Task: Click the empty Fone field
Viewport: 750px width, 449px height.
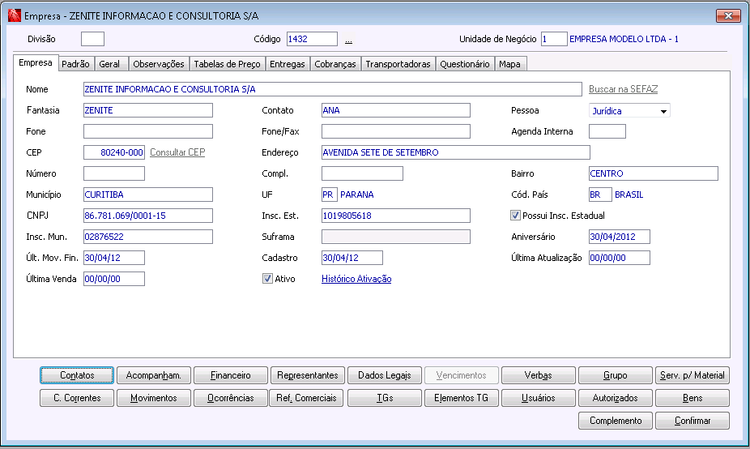Action: click(x=148, y=131)
